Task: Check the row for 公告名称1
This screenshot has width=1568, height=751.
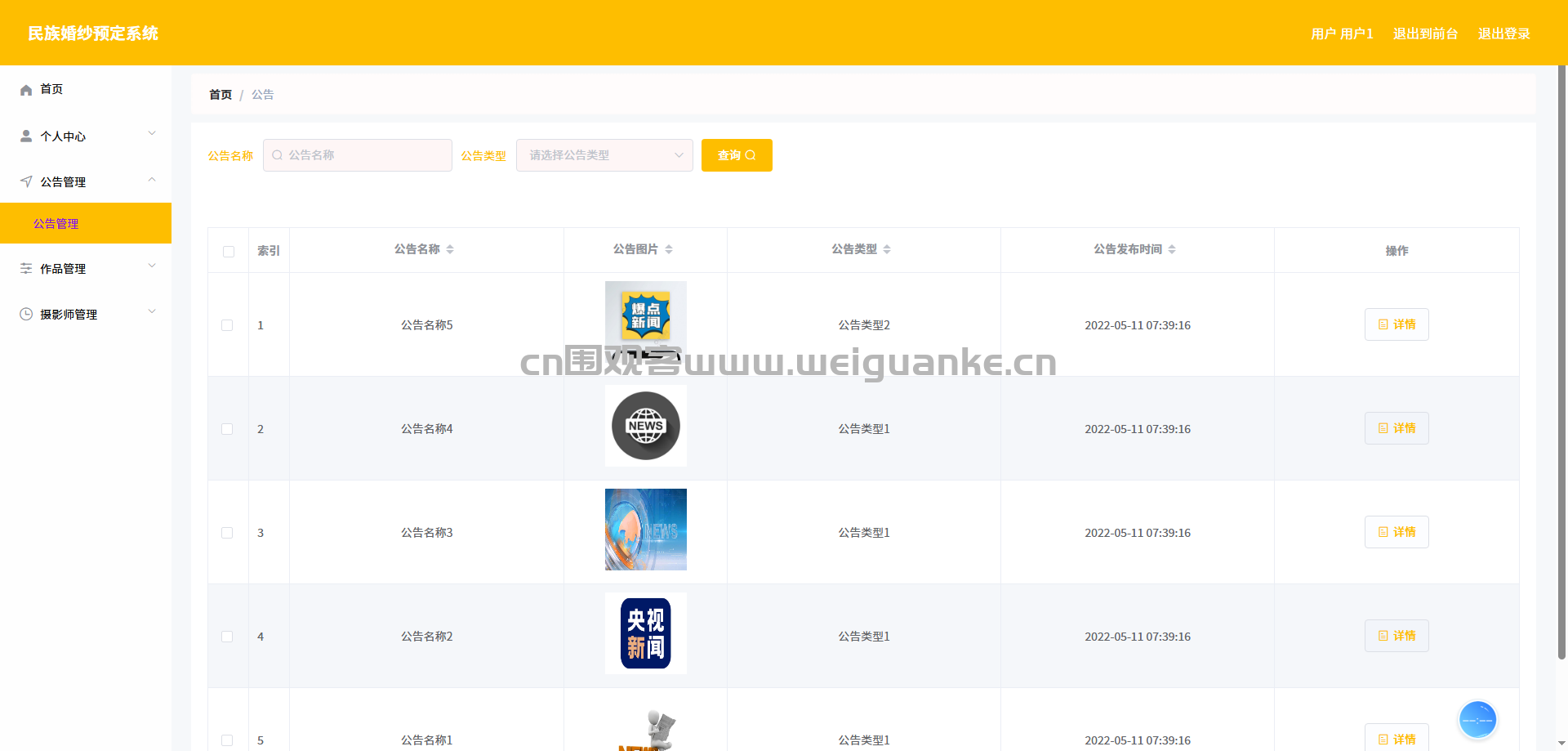Action: (x=227, y=740)
